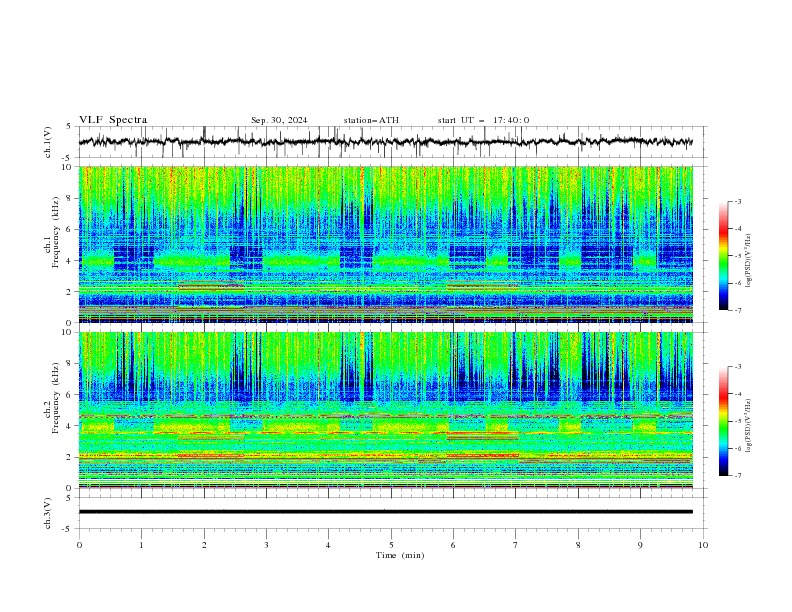The width and height of the screenshot is (792, 612).
Task: Click the 'station=ATH' label
Action: tap(371, 120)
